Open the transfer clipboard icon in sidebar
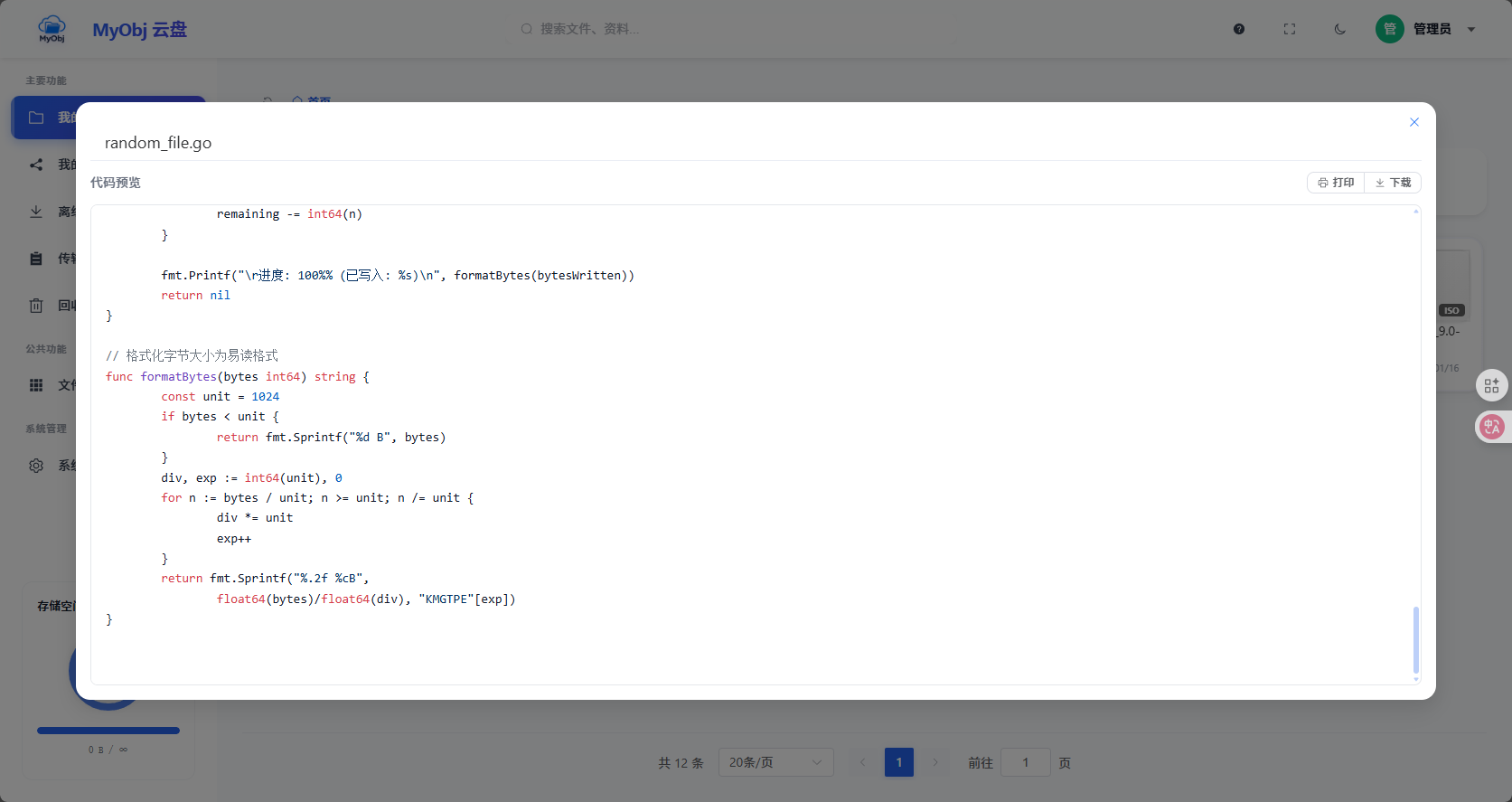Image resolution: width=1512 pixels, height=802 pixels. [36, 259]
